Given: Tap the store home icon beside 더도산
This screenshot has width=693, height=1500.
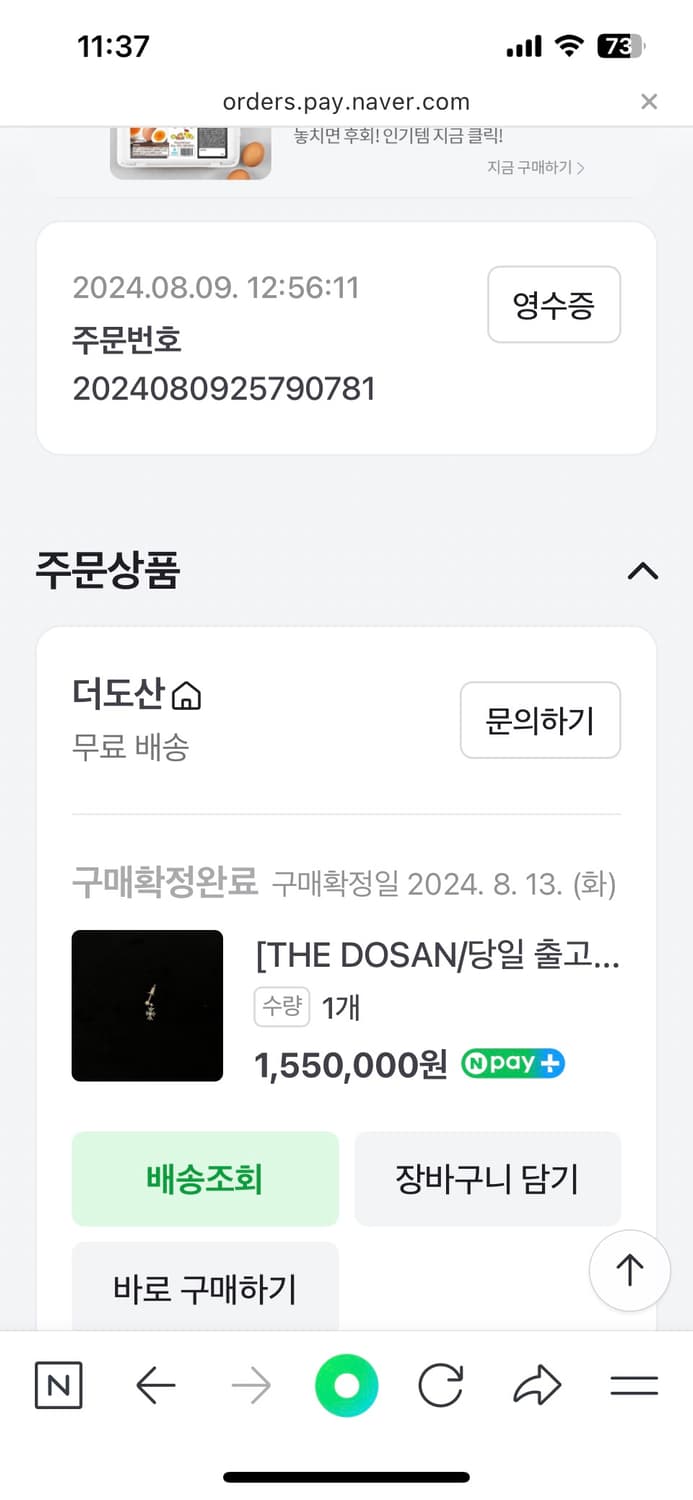Looking at the screenshot, I should (x=187, y=695).
